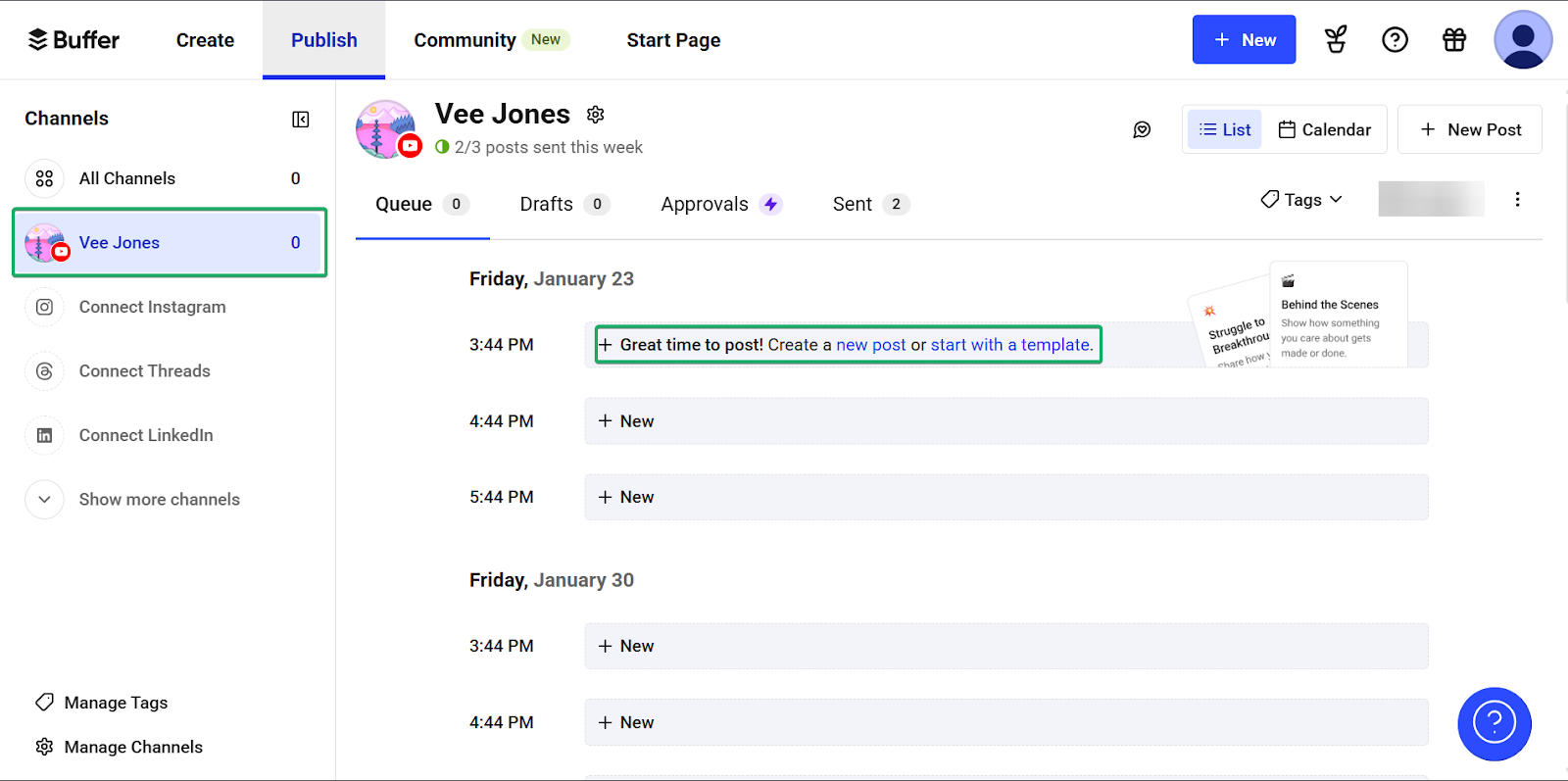The width and height of the screenshot is (1568, 781).
Task: Add new post at 4:44 PM January 30
Action: (x=1006, y=722)
